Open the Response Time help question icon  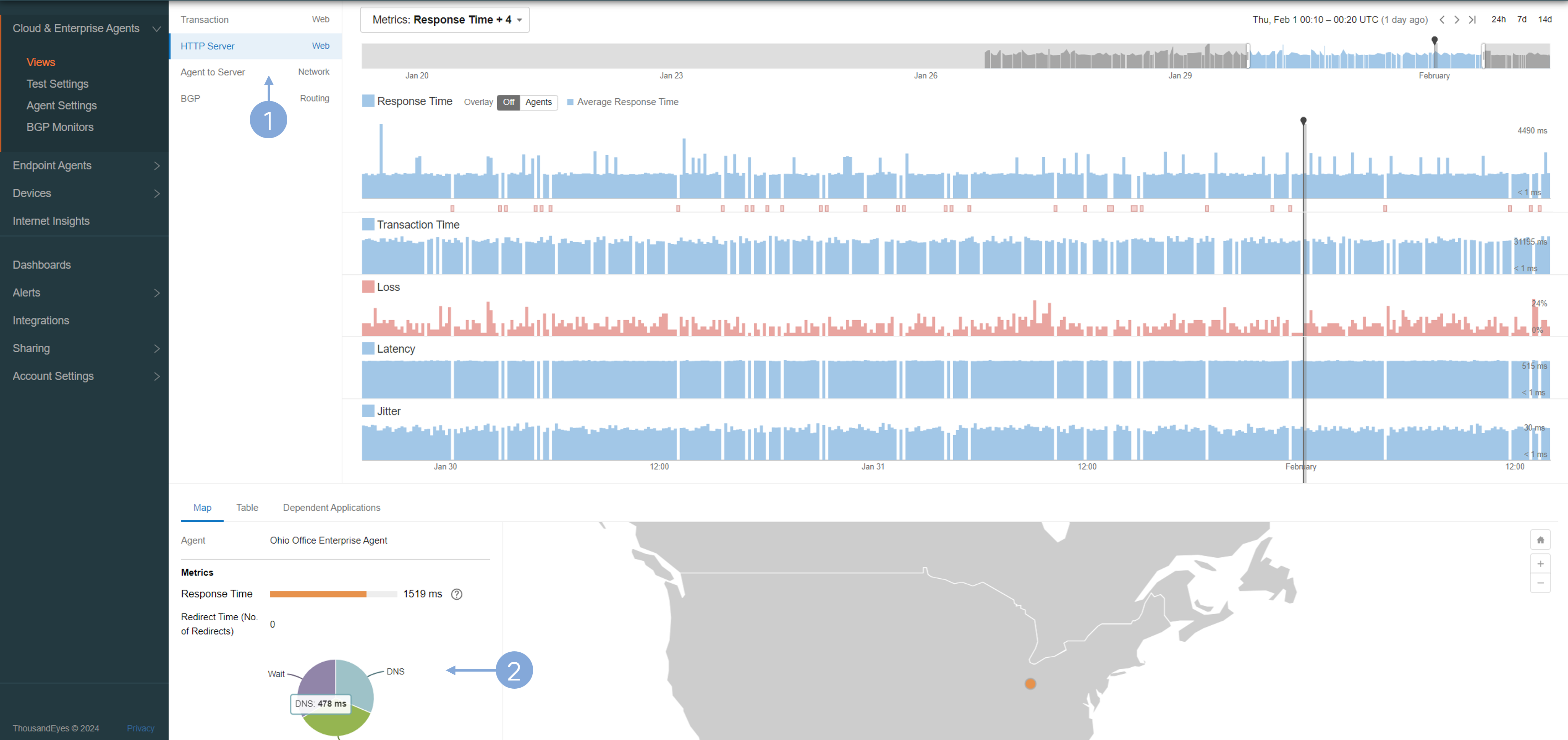457,594
